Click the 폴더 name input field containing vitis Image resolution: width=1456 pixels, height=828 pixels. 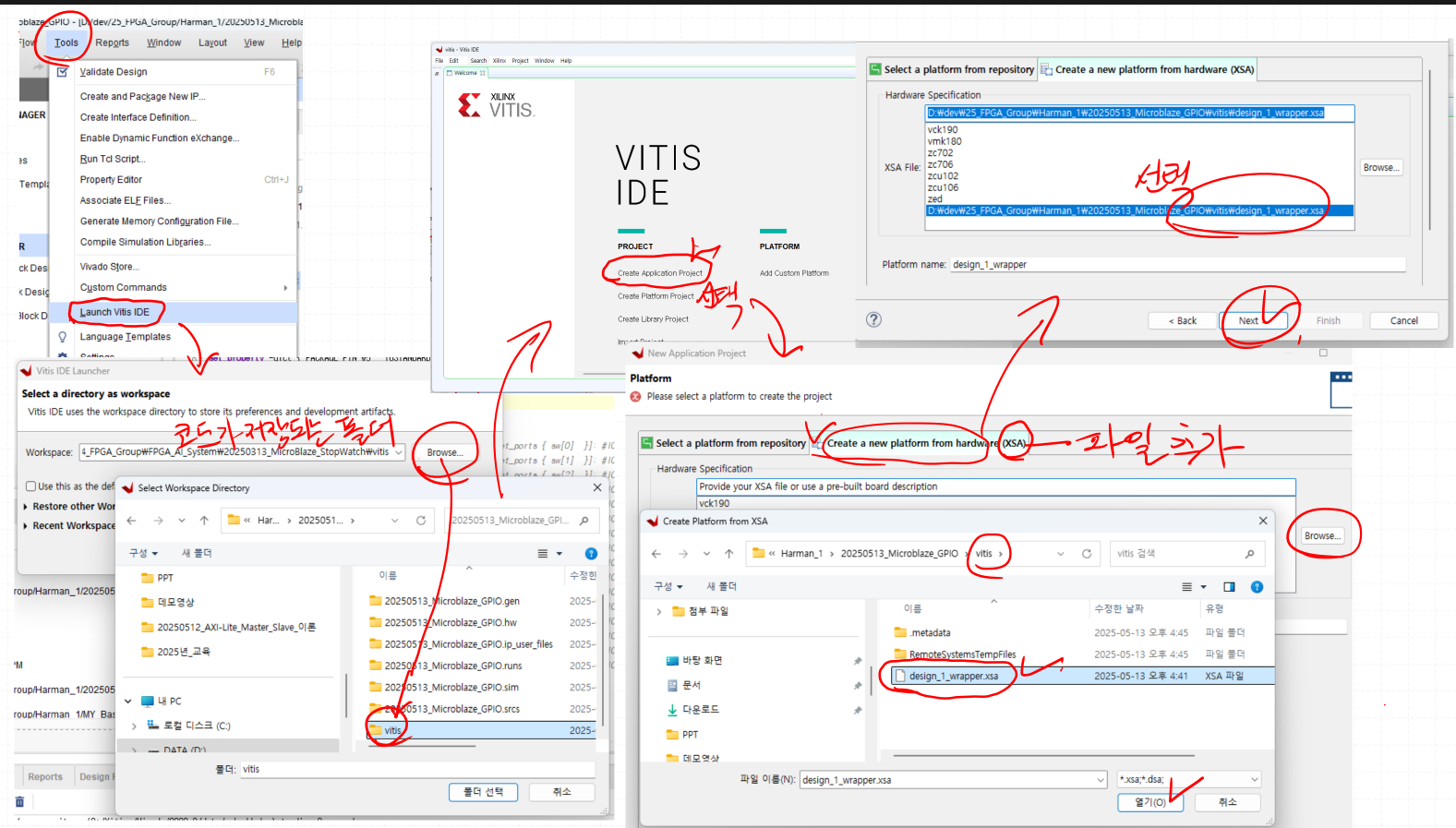click(x=418, y=769)
